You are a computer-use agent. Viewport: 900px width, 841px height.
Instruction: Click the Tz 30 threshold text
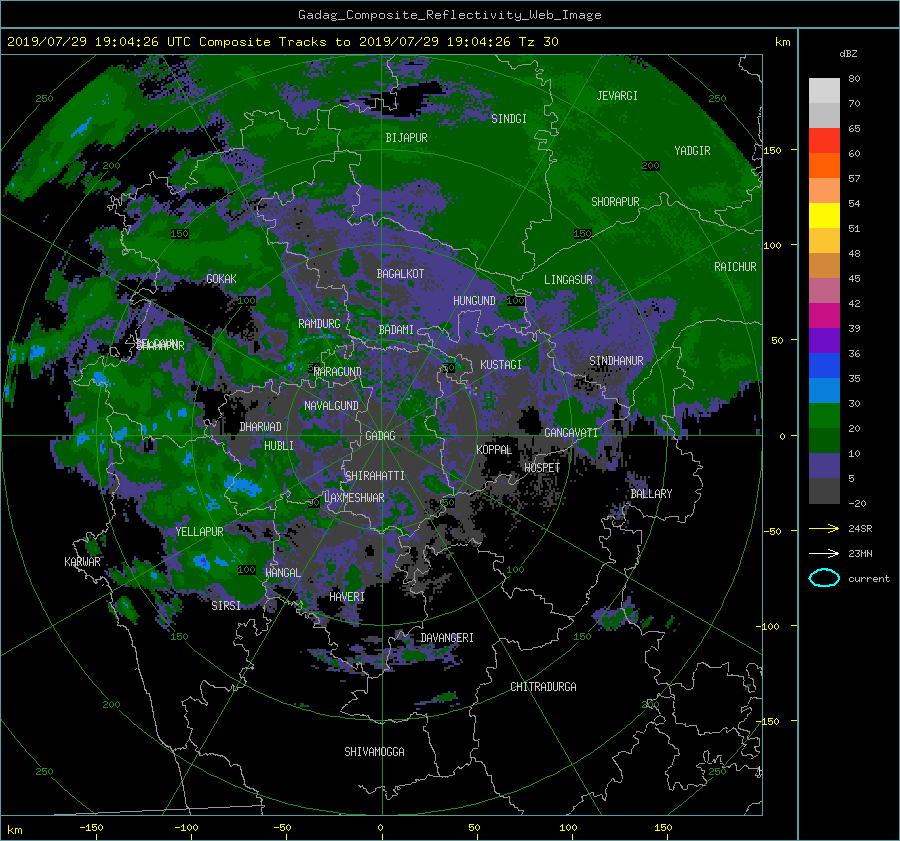(538, 42)
